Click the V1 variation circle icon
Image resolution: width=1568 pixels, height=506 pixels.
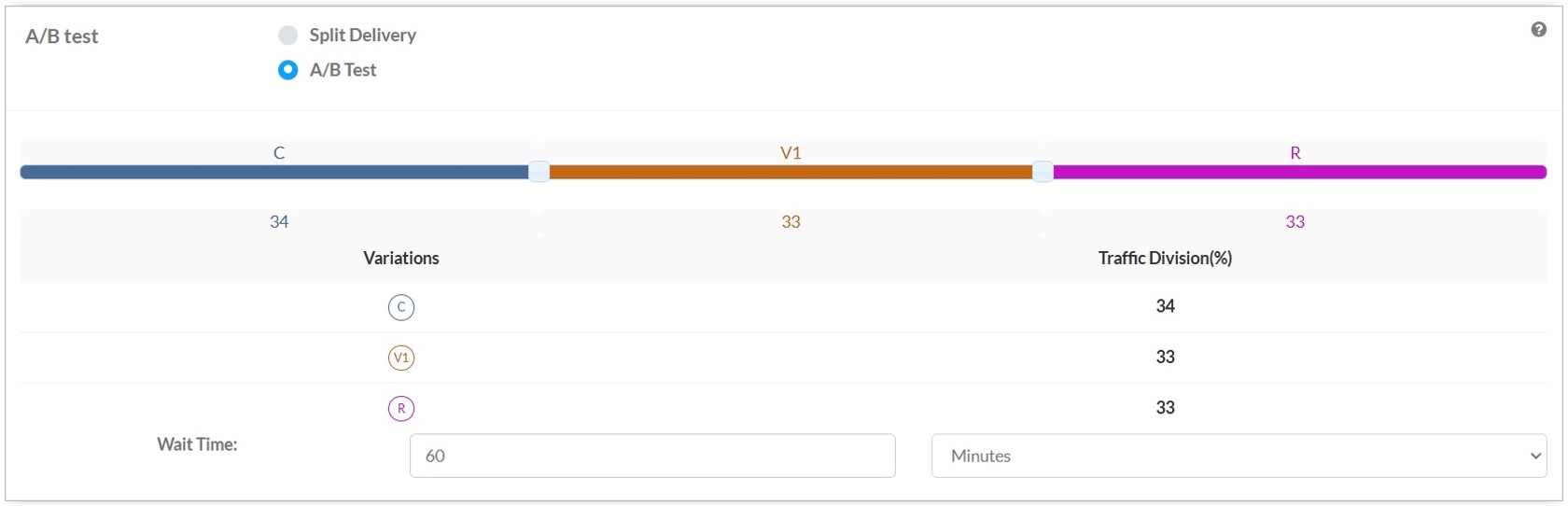pos(401,358)
